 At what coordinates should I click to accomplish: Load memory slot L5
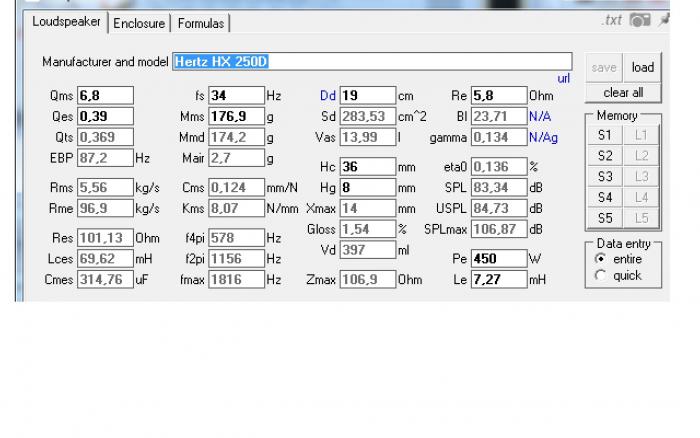click(x=641, y=218)
